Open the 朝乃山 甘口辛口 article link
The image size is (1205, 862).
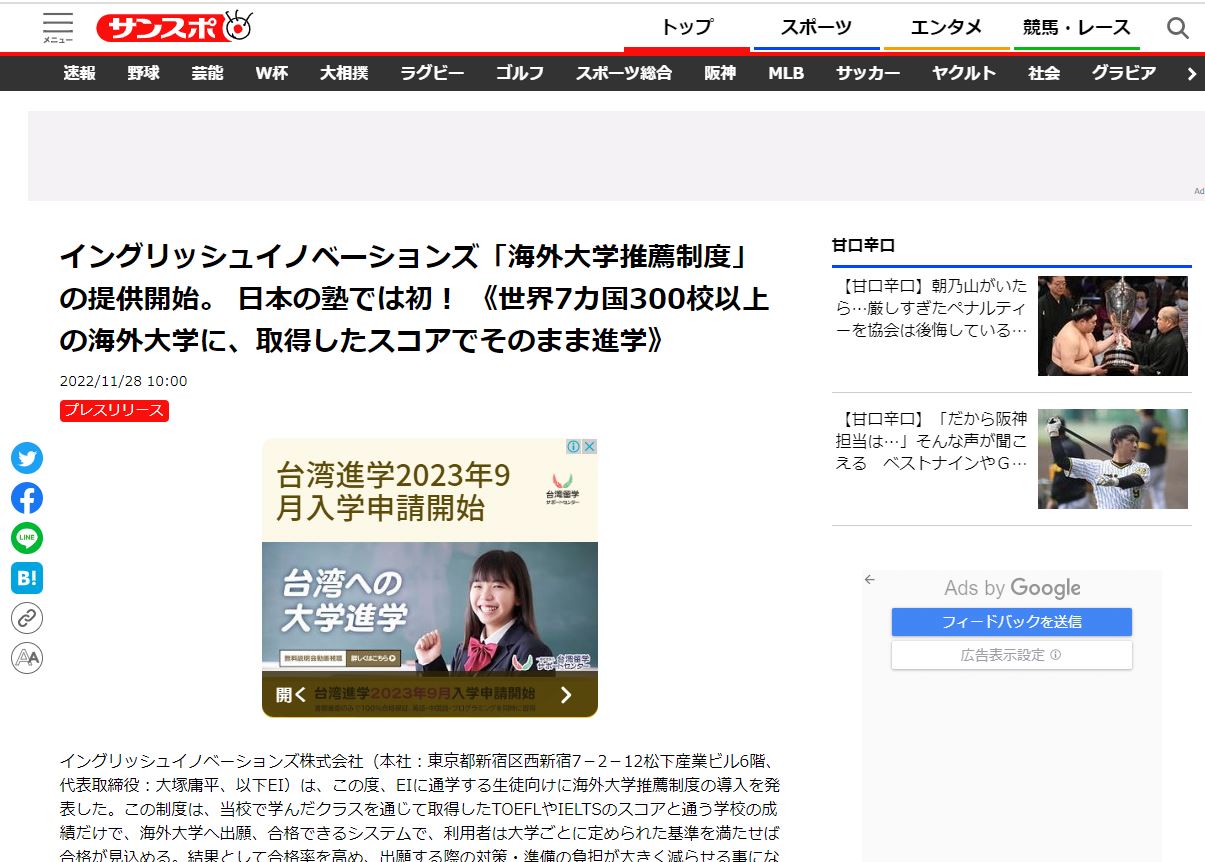click(x=931, y=307)
